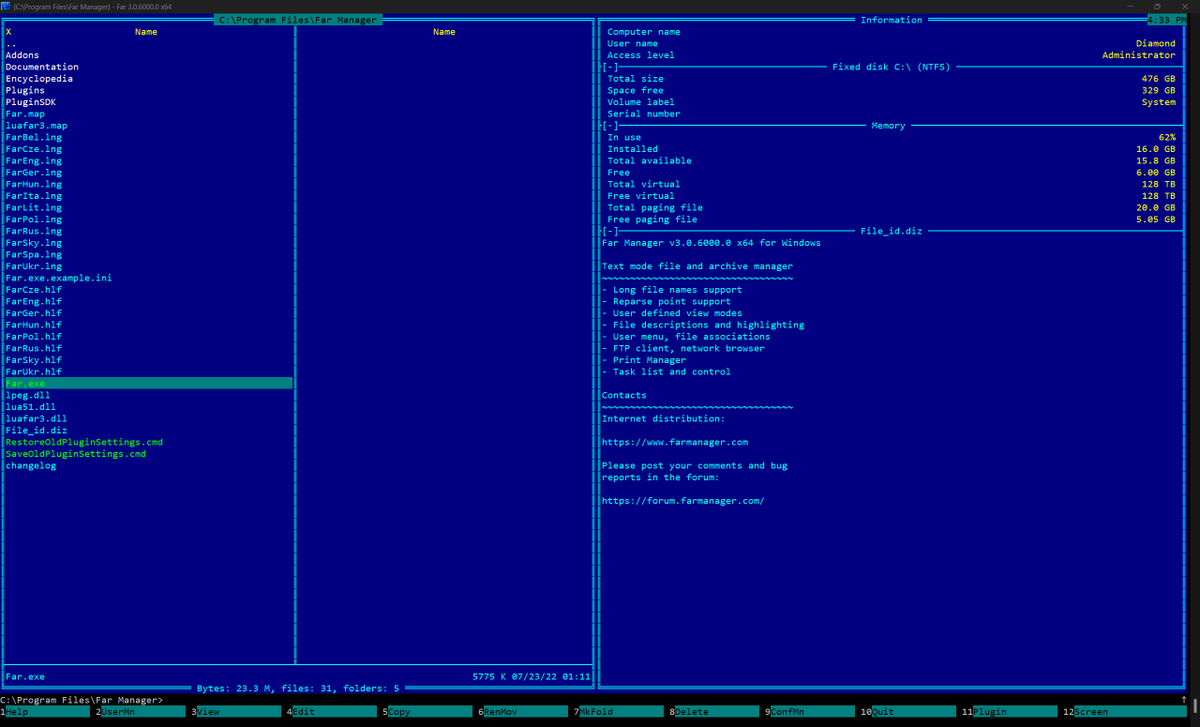Select the FarHun.lng file

148,185
